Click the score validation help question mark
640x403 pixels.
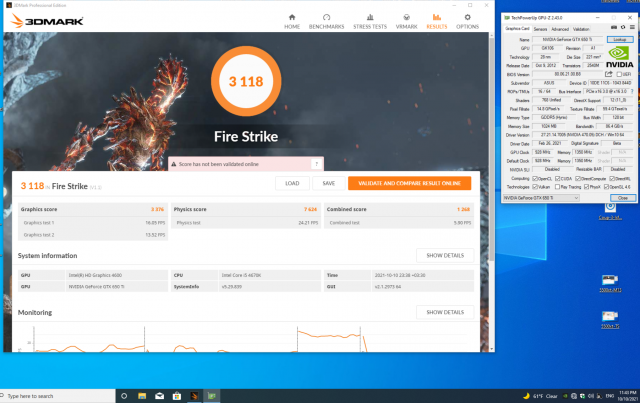click(x=316, y=164)
